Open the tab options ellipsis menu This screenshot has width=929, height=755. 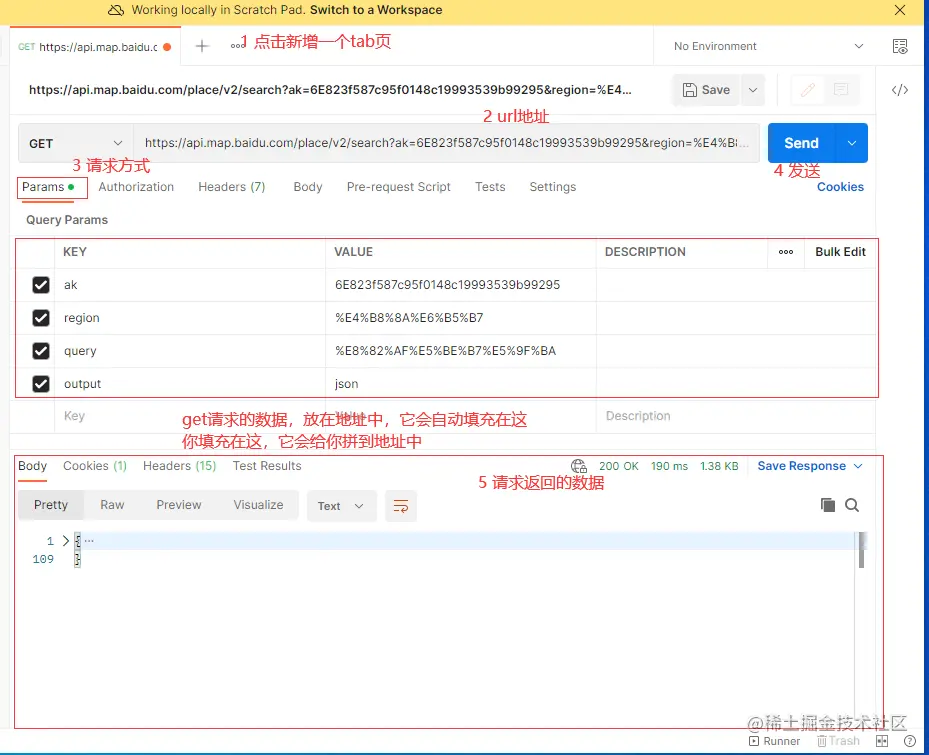[236, 46]
